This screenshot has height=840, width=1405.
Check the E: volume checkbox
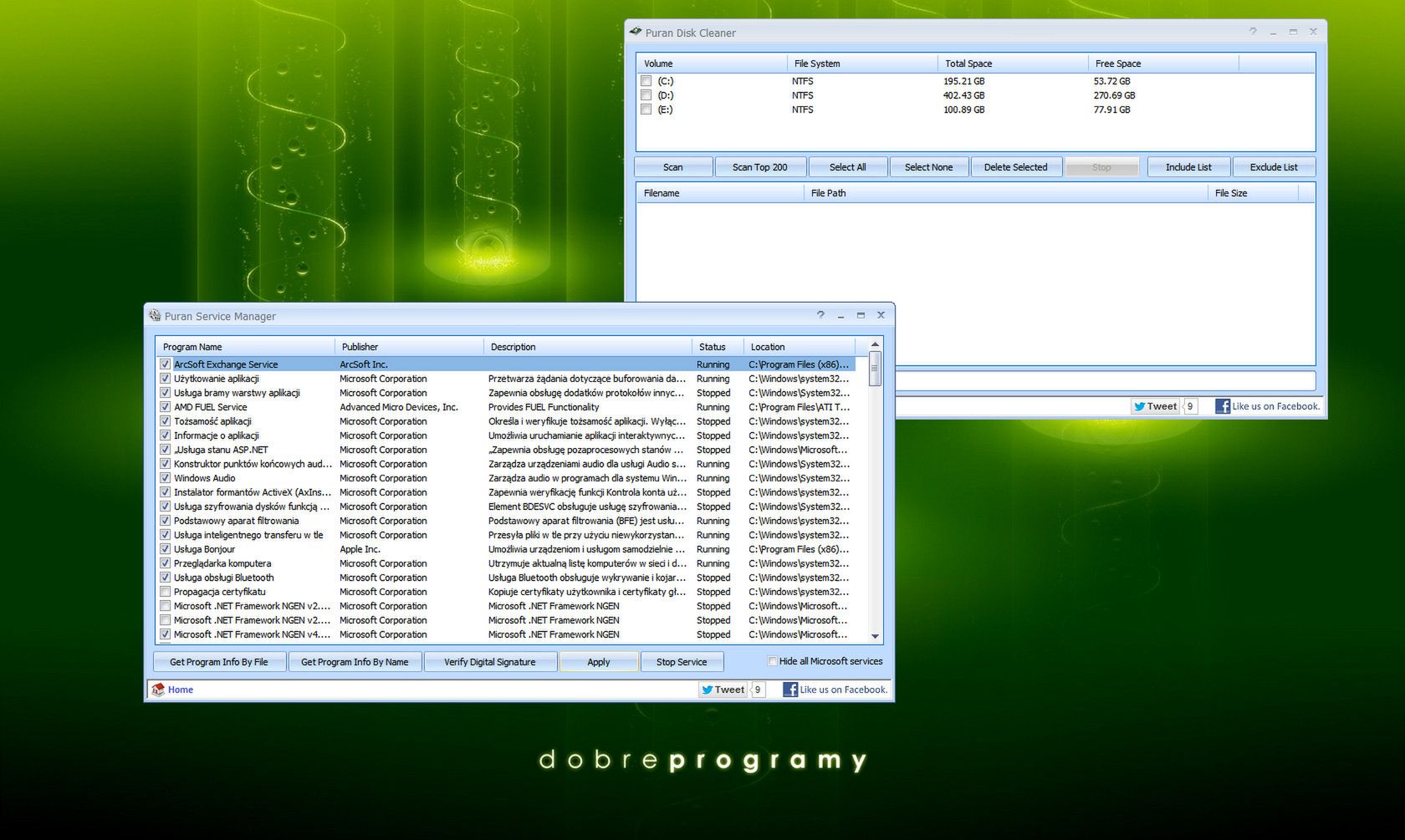click(646, 109)
